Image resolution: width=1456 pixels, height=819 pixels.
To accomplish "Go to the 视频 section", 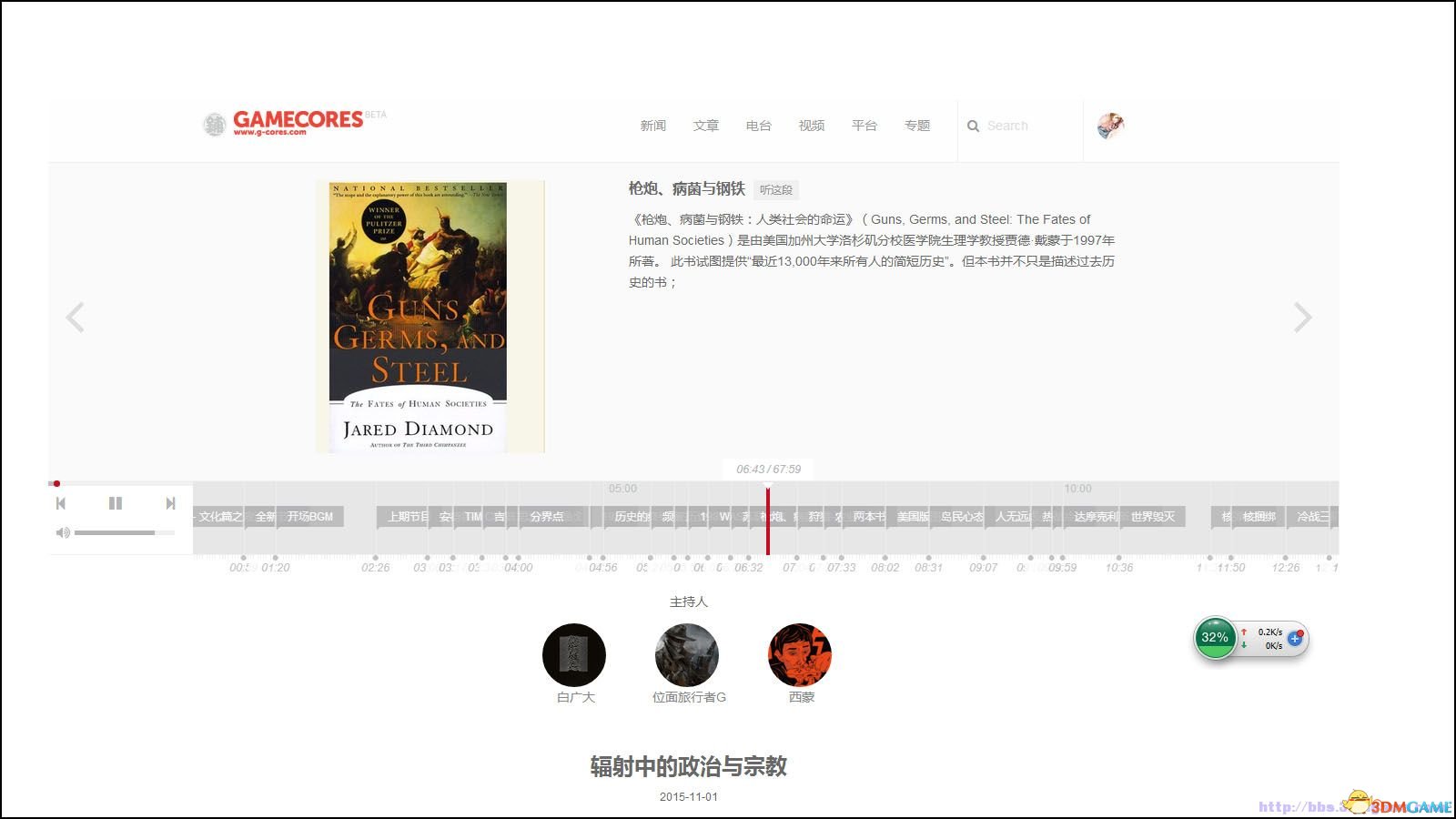I will pyautogui.click(x=812, y=126).
